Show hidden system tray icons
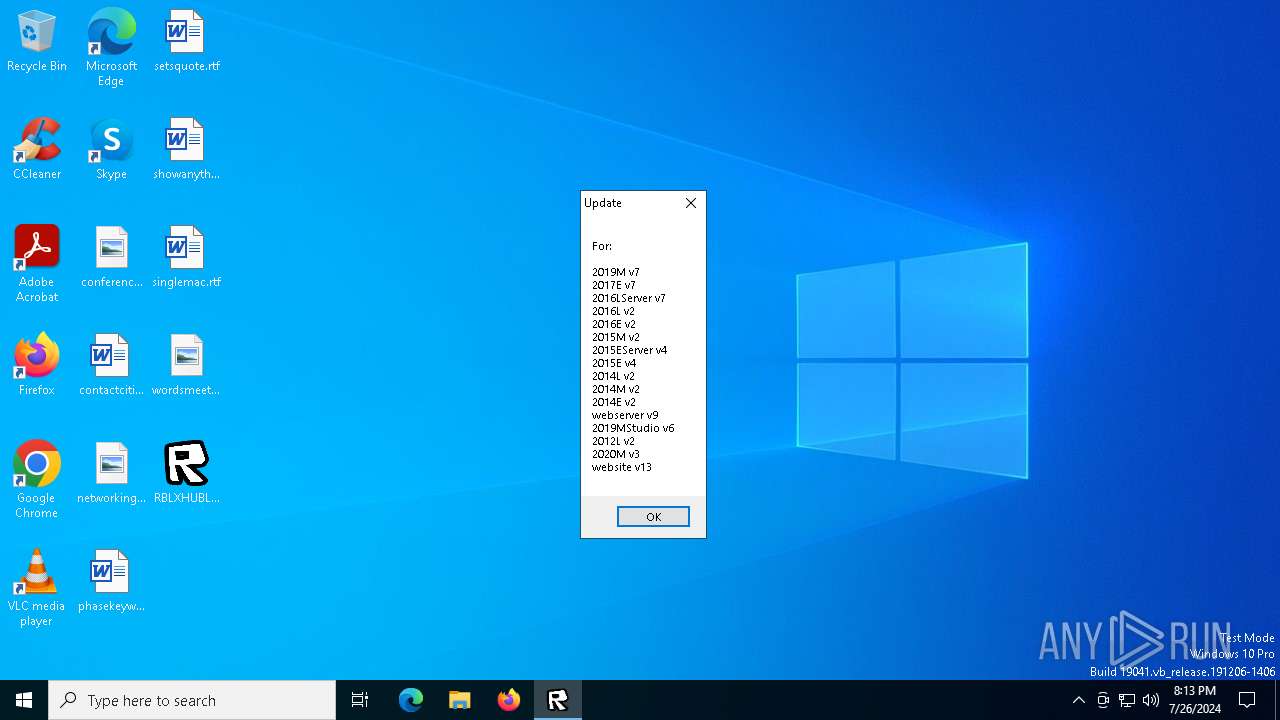 pos(1078,700)
